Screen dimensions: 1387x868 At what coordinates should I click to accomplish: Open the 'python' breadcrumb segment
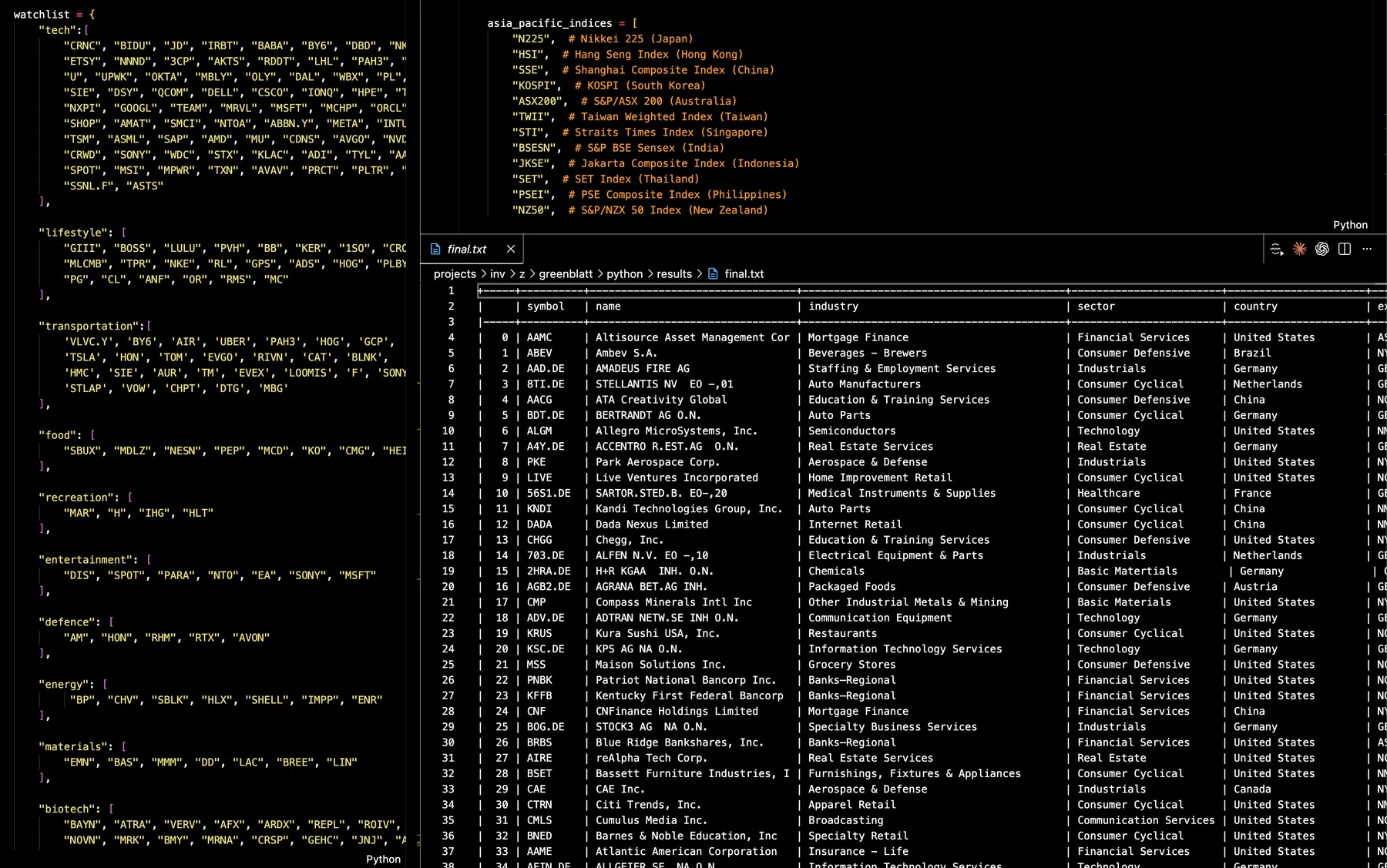point(624,273)
